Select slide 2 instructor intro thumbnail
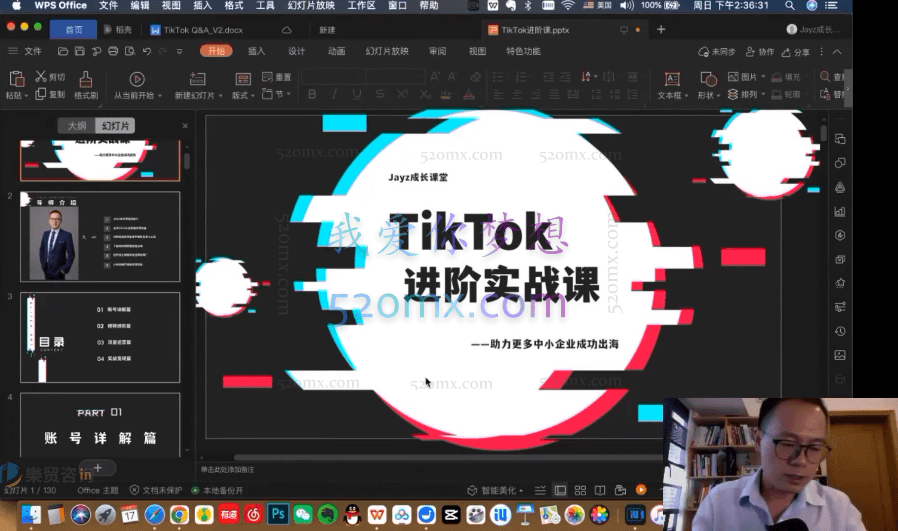898x531 pixels. pos(100,237)
